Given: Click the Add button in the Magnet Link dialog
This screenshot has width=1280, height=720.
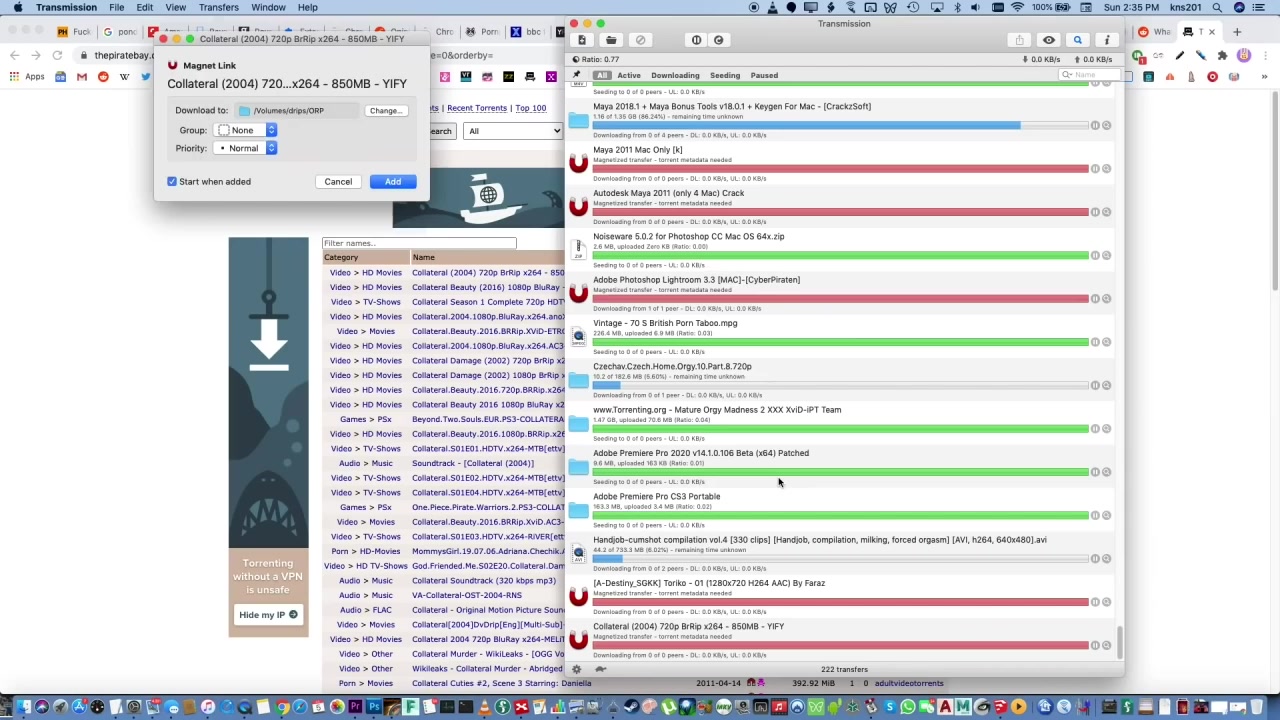Looking at the screenshot, I should [393, 182].
